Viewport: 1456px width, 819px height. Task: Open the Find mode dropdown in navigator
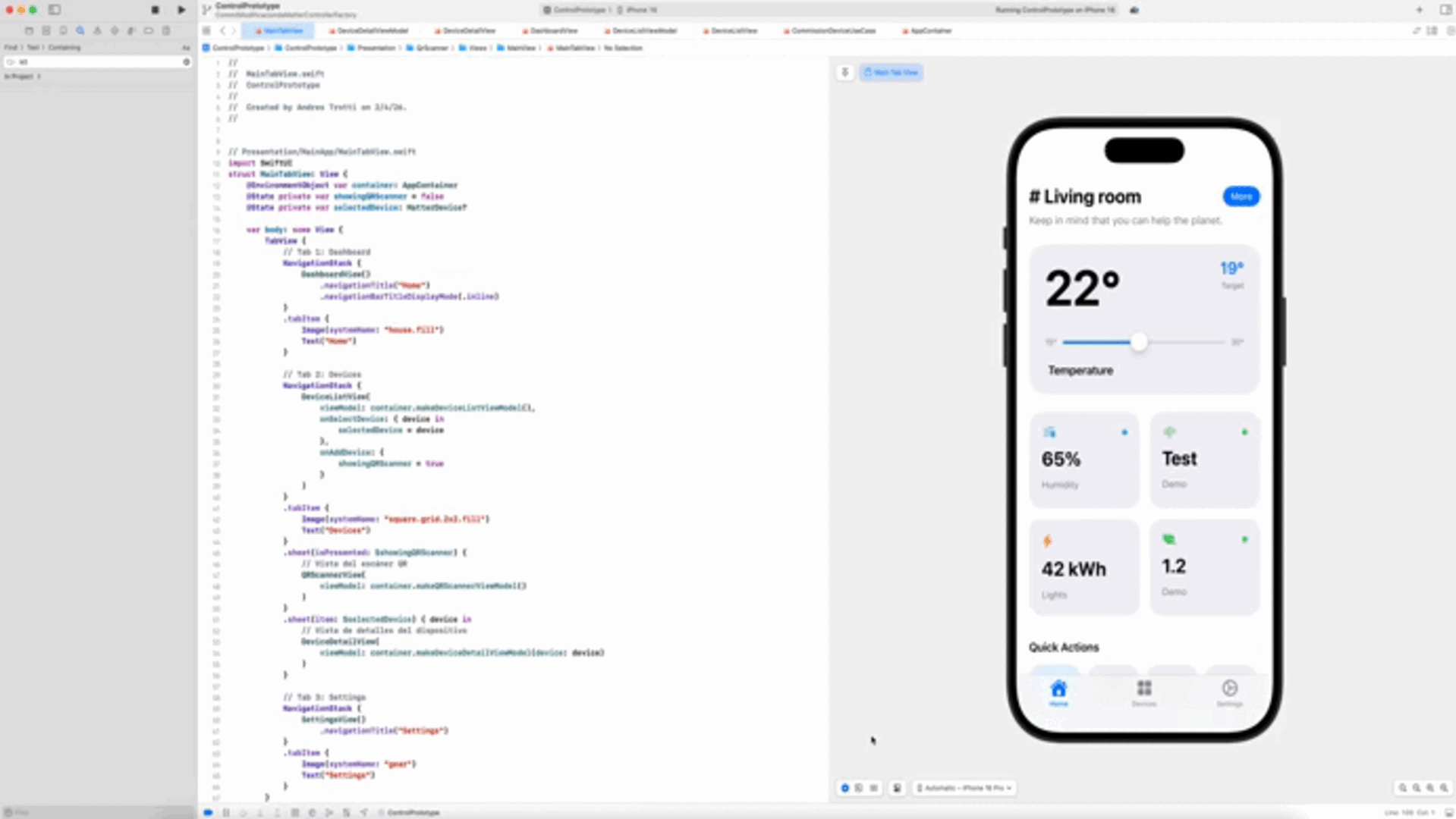[x=11, y=47]
